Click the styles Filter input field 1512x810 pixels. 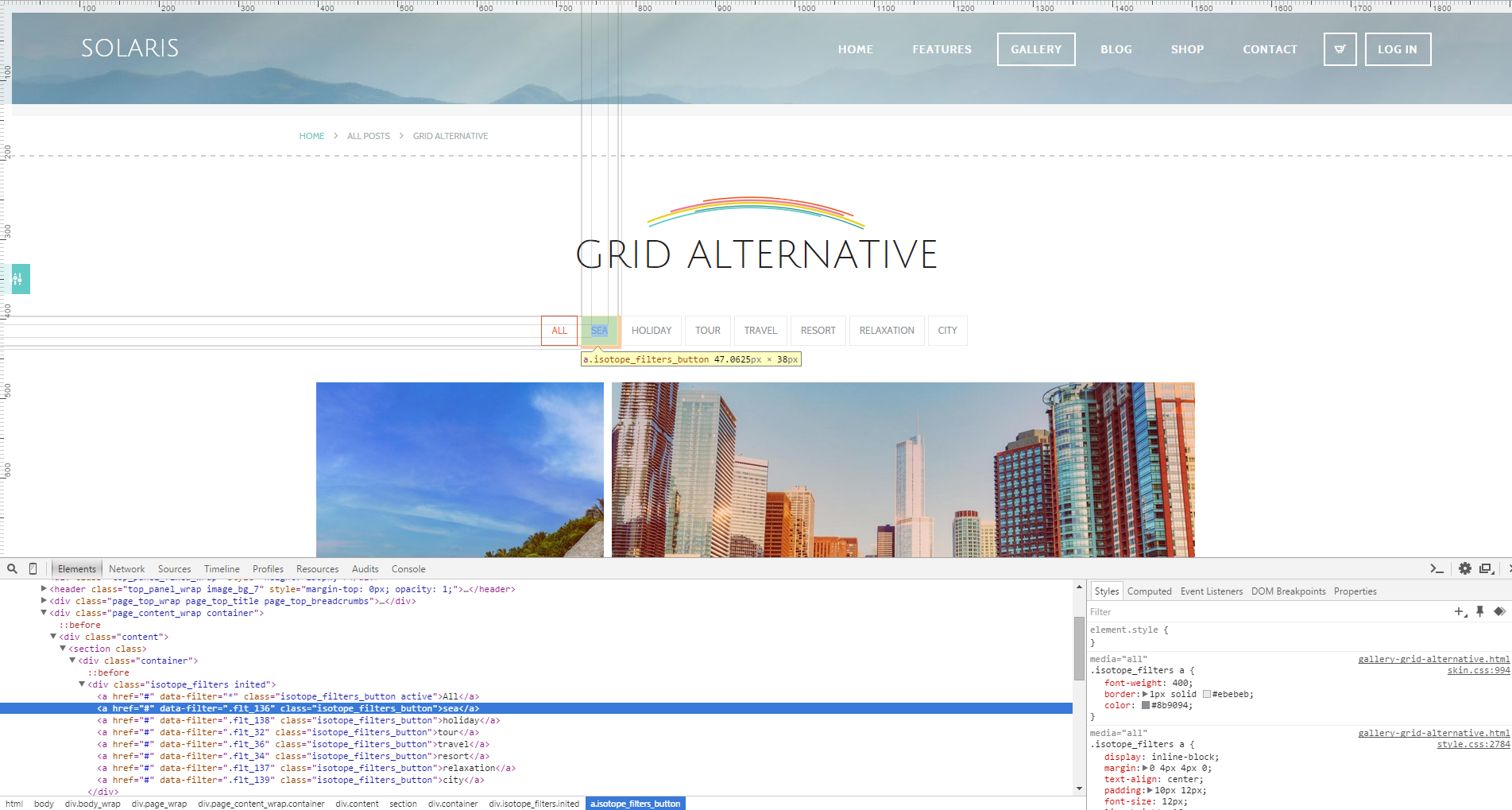[x=1263, y=612]
